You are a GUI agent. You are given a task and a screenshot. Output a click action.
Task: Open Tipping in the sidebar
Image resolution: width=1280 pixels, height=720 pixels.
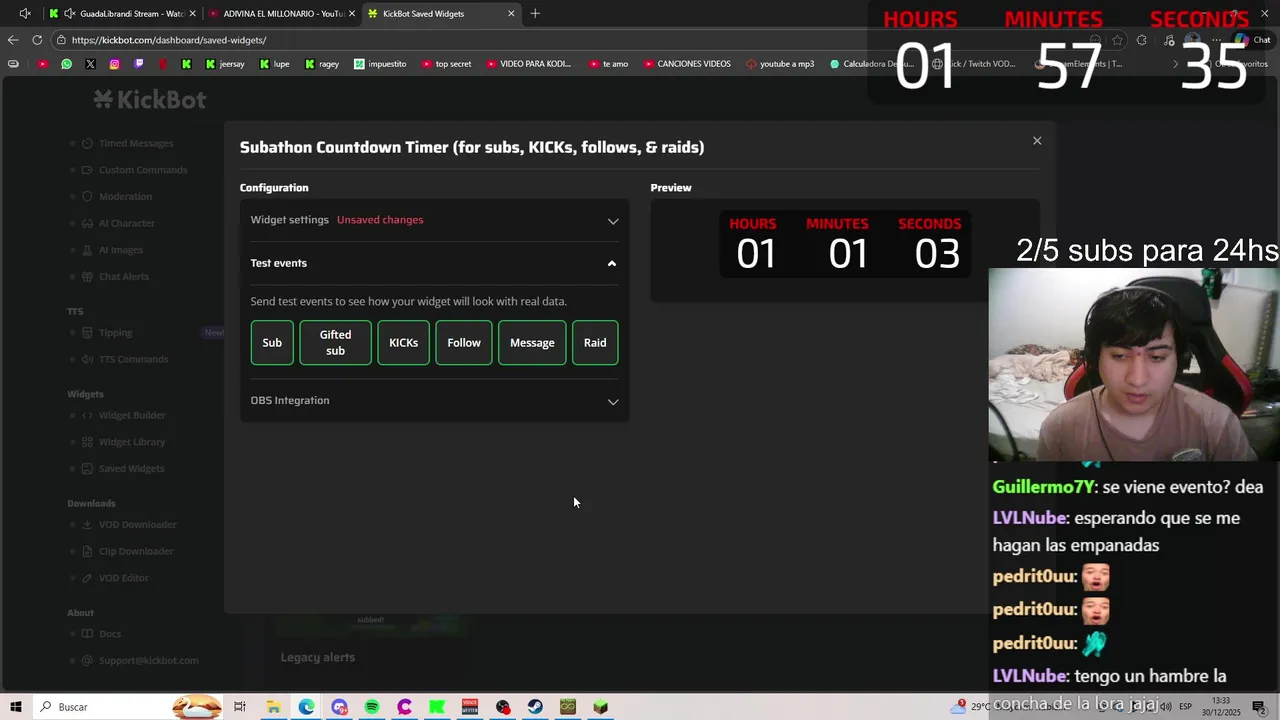115,333
